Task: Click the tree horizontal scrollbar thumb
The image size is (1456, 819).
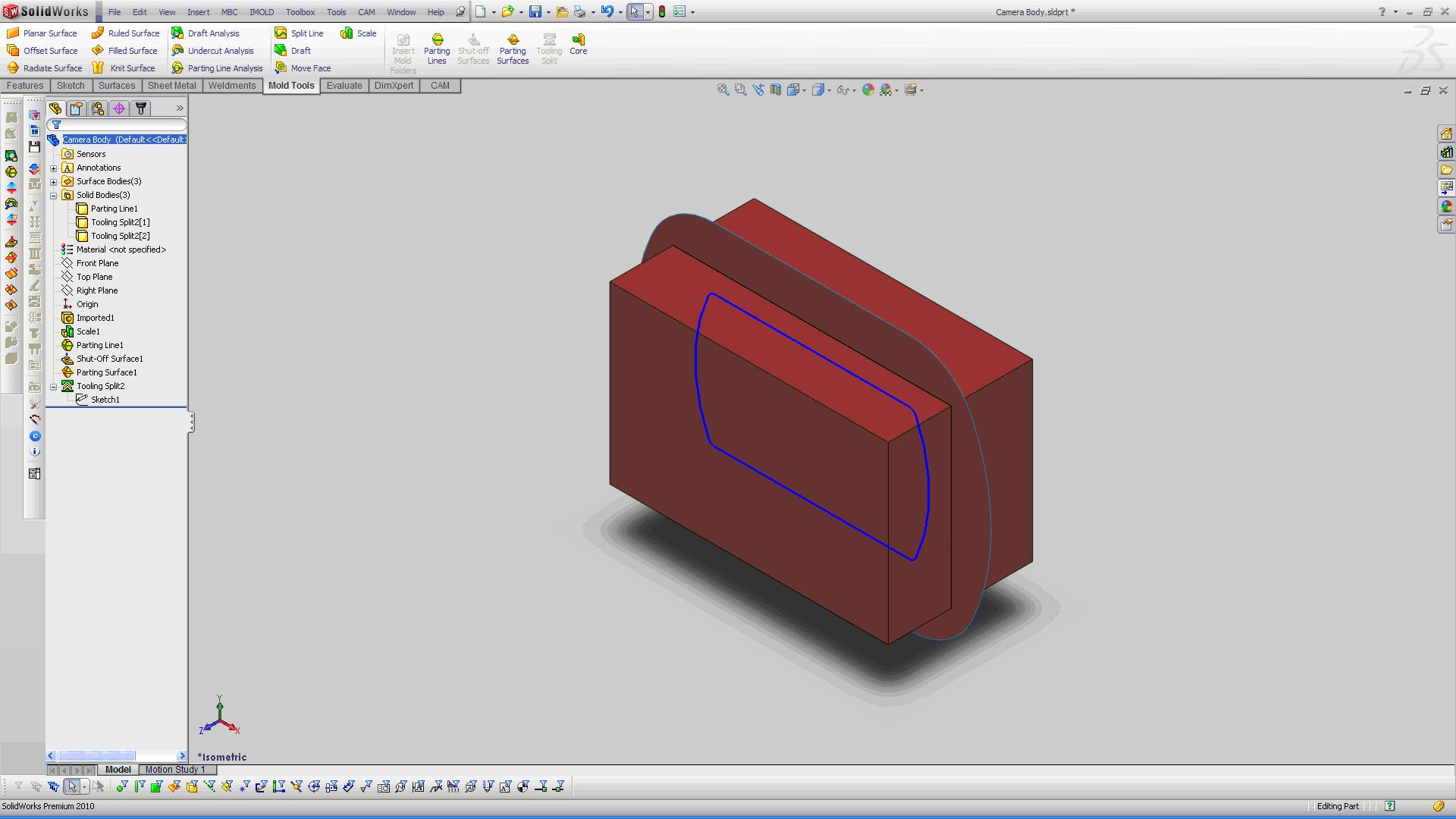Action: 96,756
